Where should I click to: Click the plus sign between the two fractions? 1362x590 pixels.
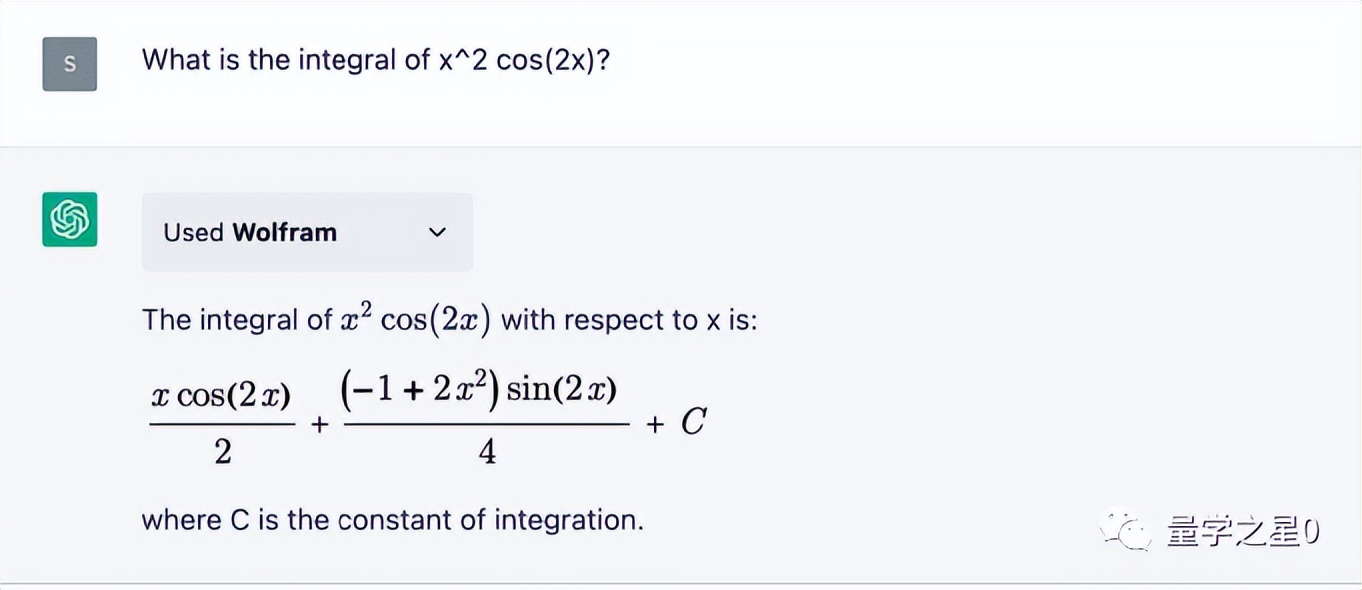pos(319,425)
